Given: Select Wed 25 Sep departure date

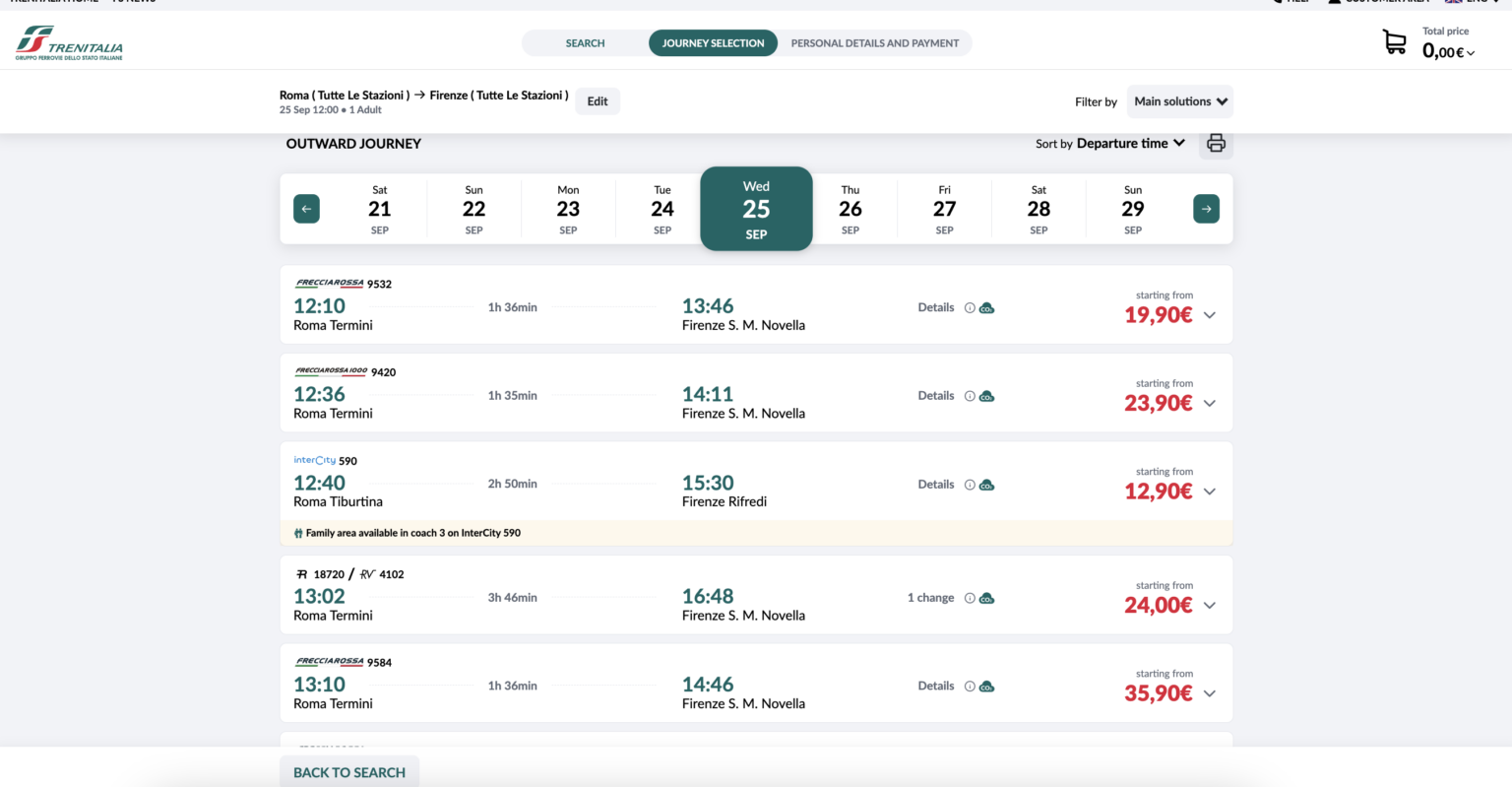Looking at the screenshot, I should click(x=756, y=208).
